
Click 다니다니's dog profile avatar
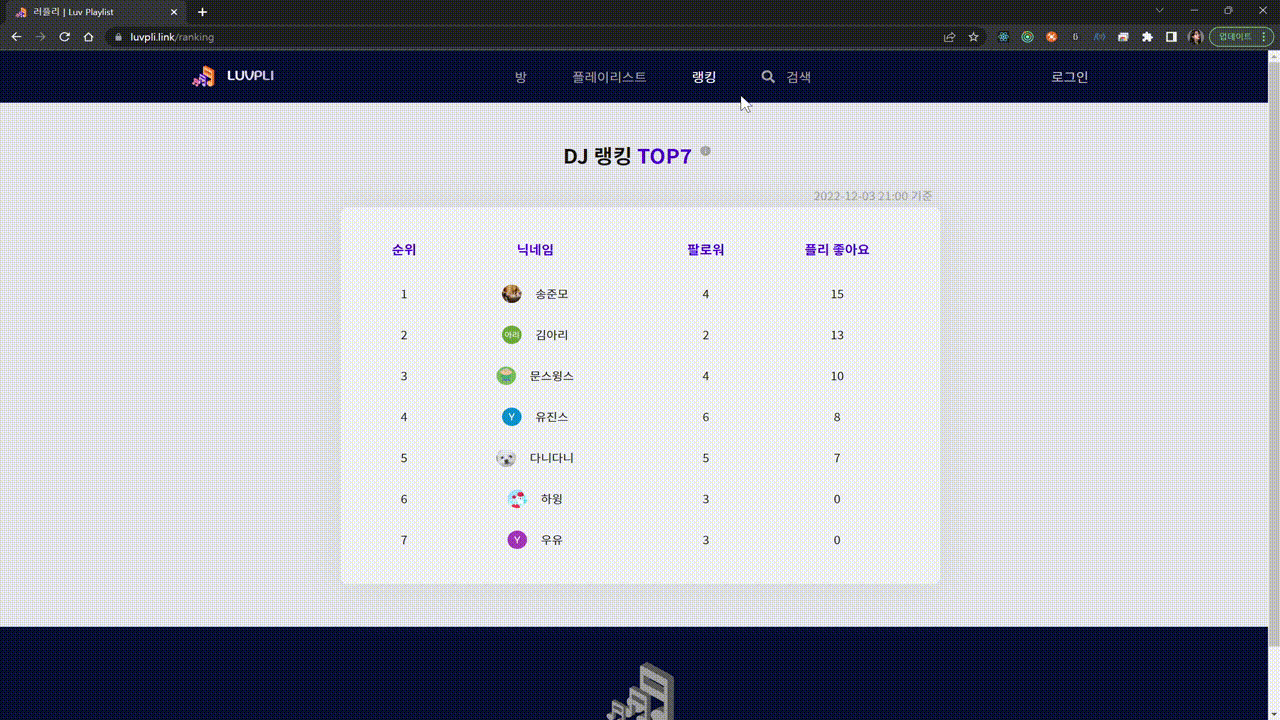click(506, 458)
